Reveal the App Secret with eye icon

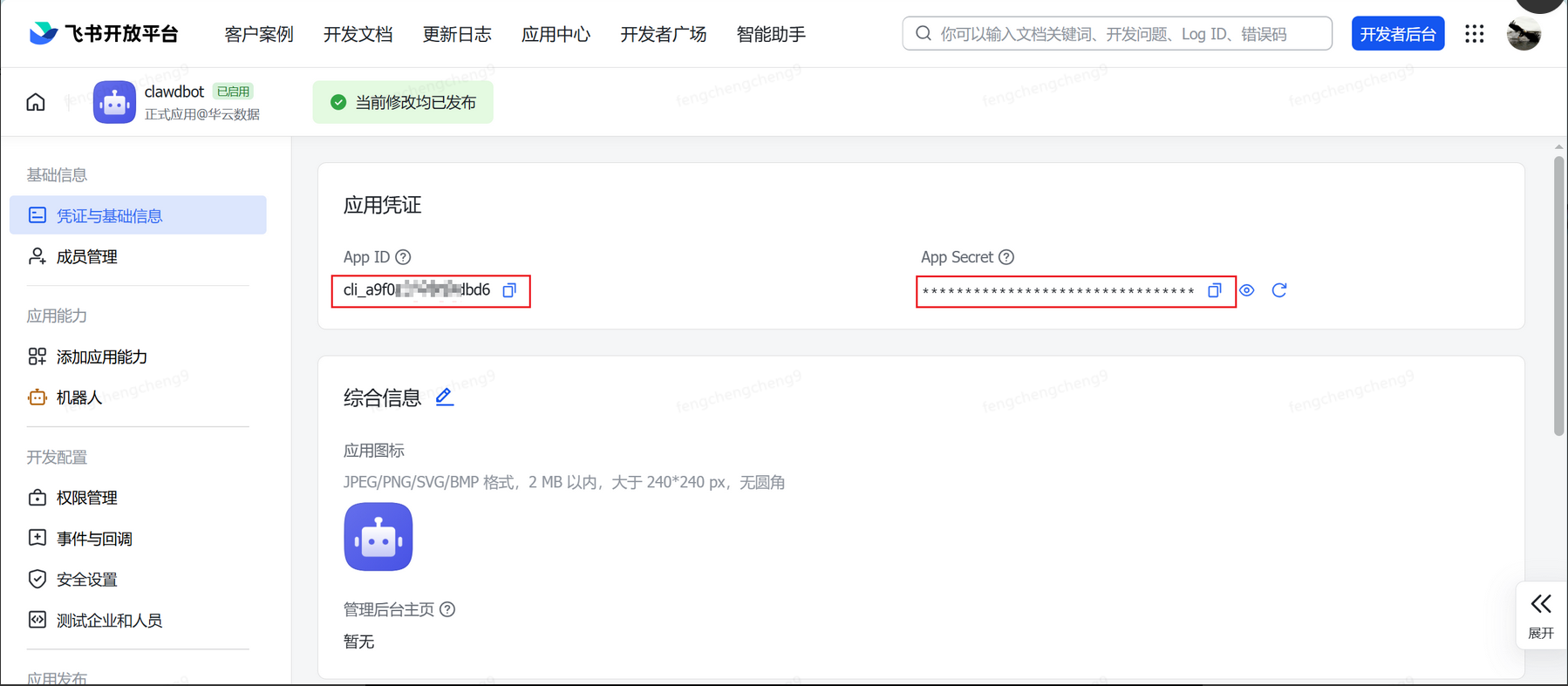click(x=1247, y=290)
